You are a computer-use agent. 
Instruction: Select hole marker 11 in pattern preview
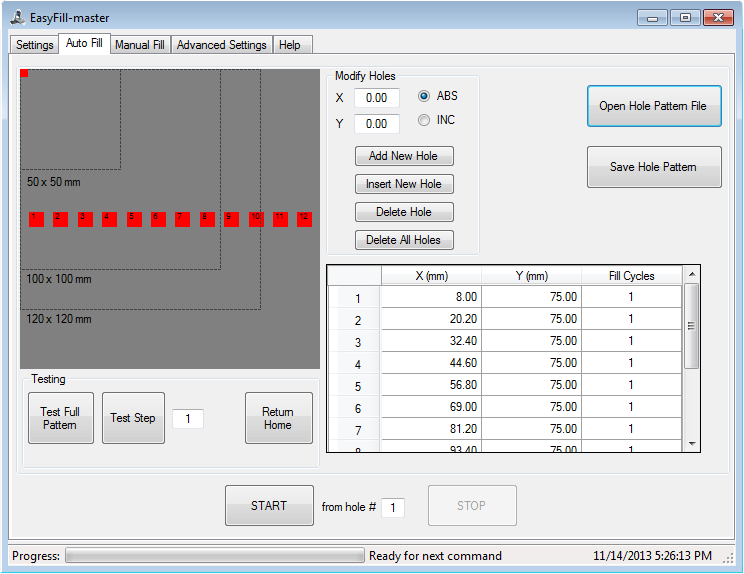pos(280,219)
